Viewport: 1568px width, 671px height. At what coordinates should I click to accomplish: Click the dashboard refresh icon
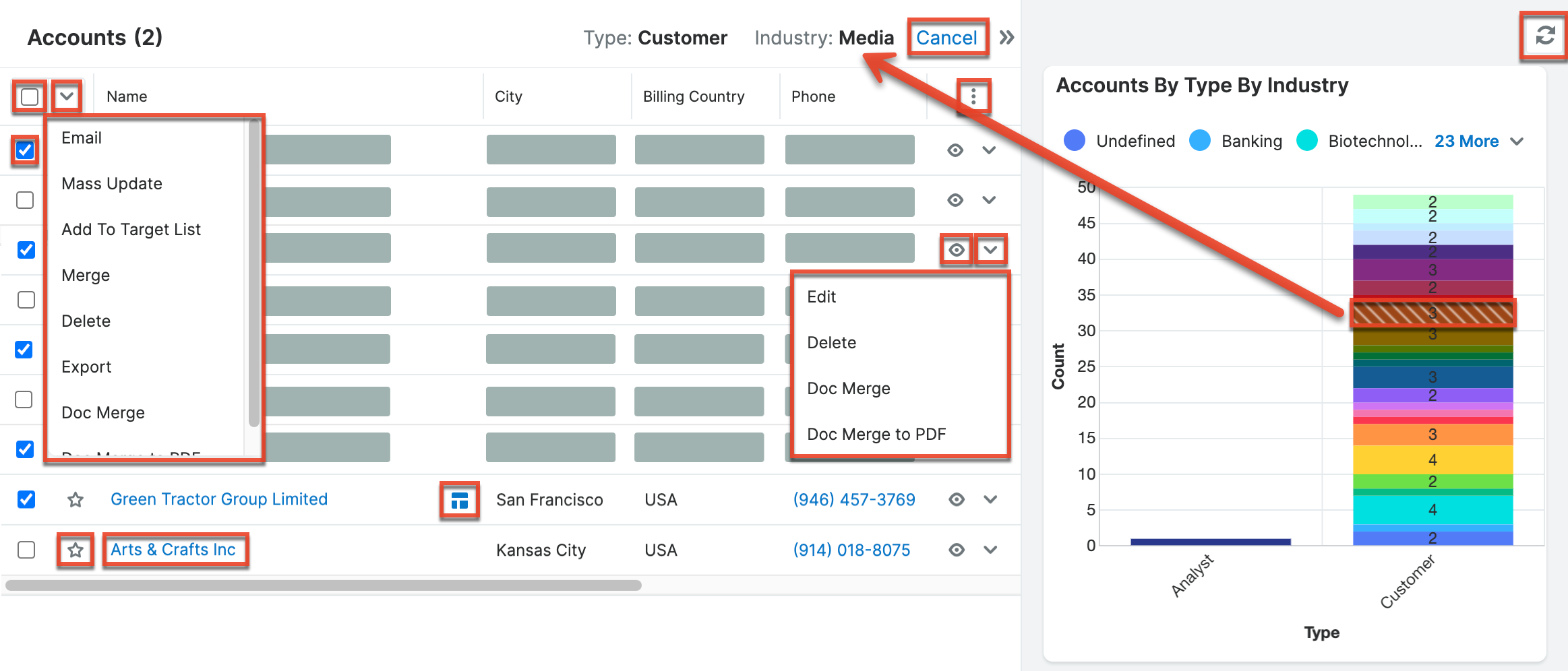click(1544, 36)
